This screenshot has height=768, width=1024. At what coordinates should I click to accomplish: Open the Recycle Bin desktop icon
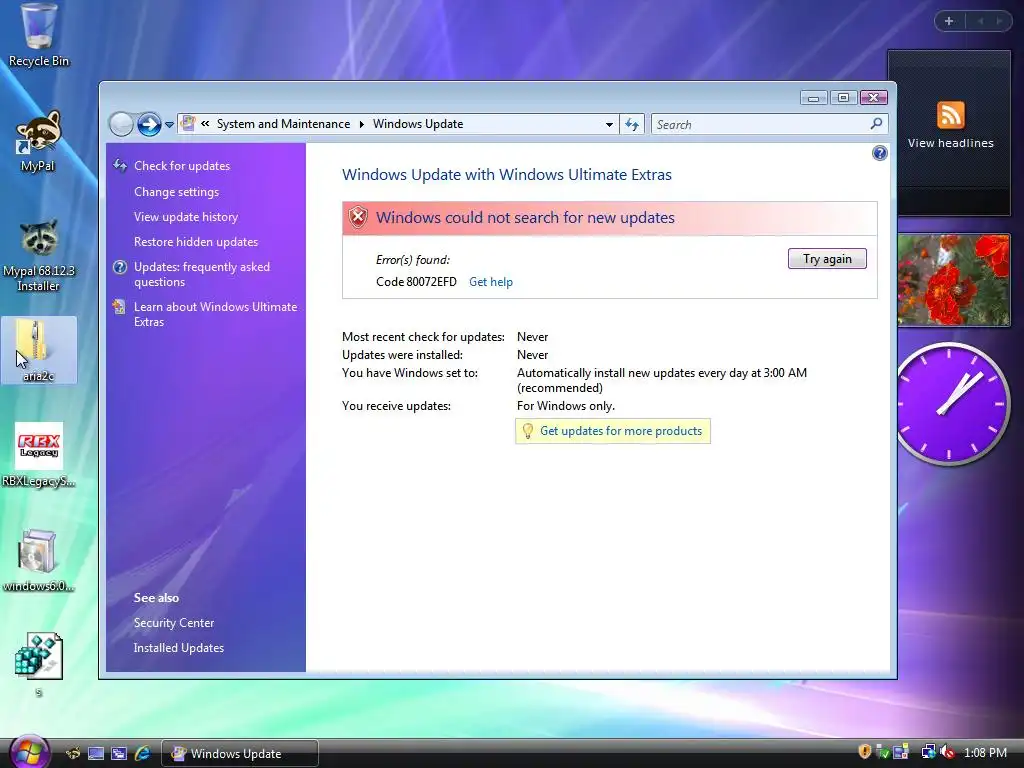[x=39, y=36]
